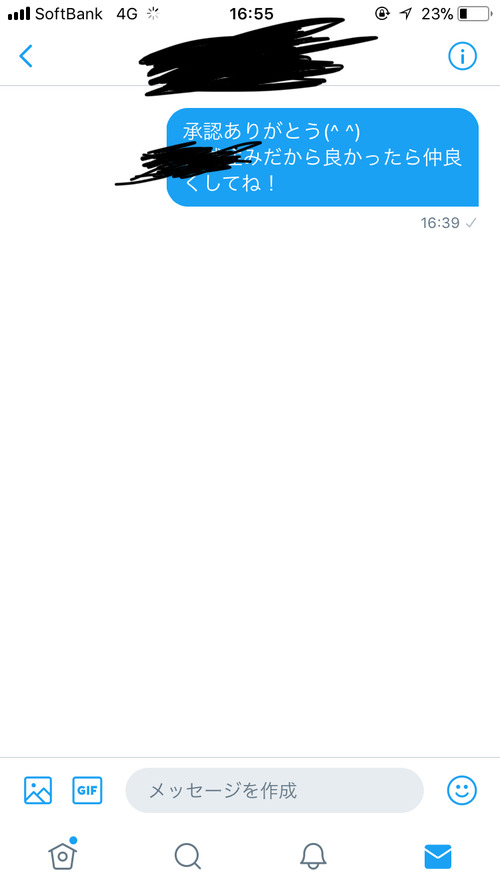Tap the SoftBank carrier label
This screenshot has width=500, height=889.
pos(69,14)
